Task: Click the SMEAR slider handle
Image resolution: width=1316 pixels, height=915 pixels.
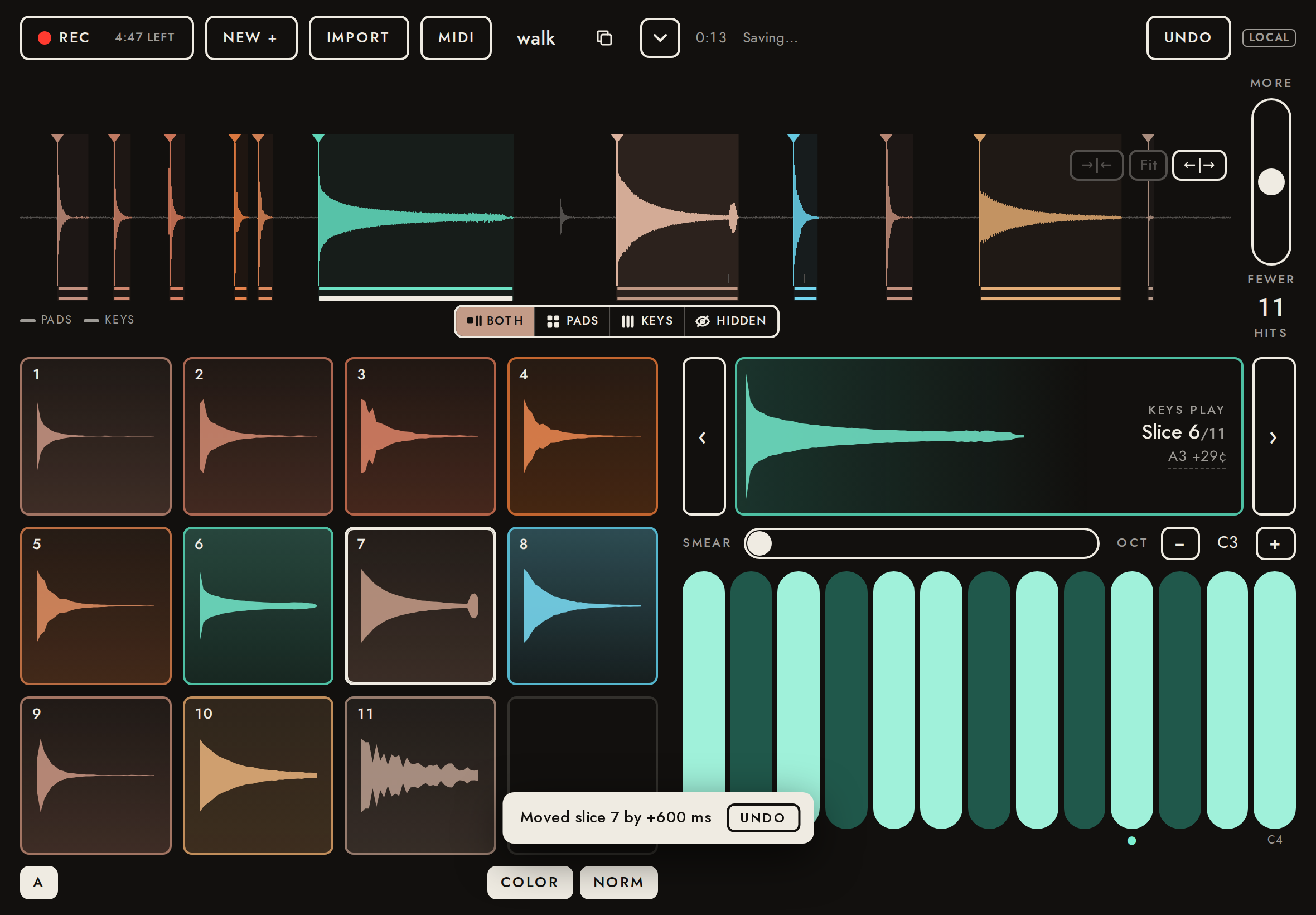Action: (x=759, y=543)
